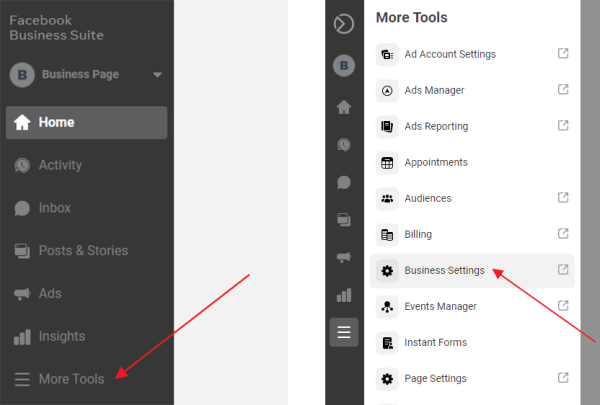Open Page Settings from More Tools
The width and height of the screenshot is (600, 405).
pyautogui.click(x=472, y=379)
